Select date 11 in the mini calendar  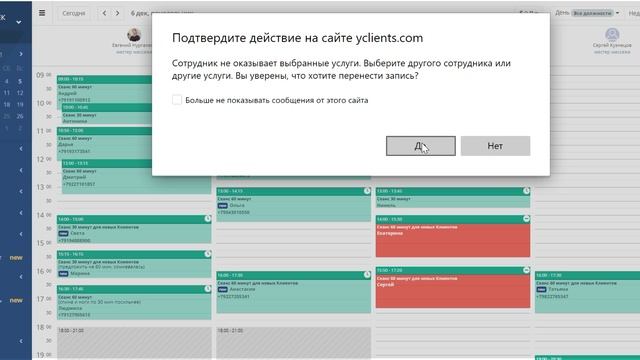coord(7,93)
